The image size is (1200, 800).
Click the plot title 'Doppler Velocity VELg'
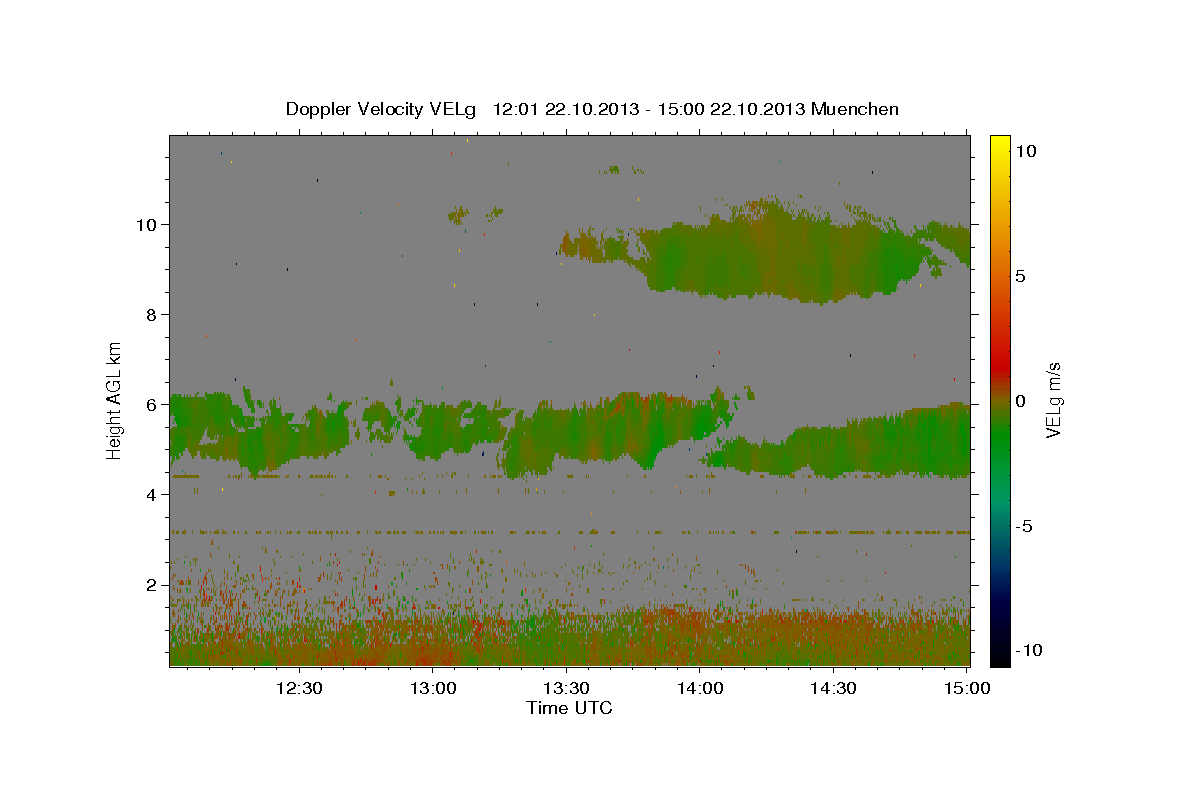coord(382,109)
